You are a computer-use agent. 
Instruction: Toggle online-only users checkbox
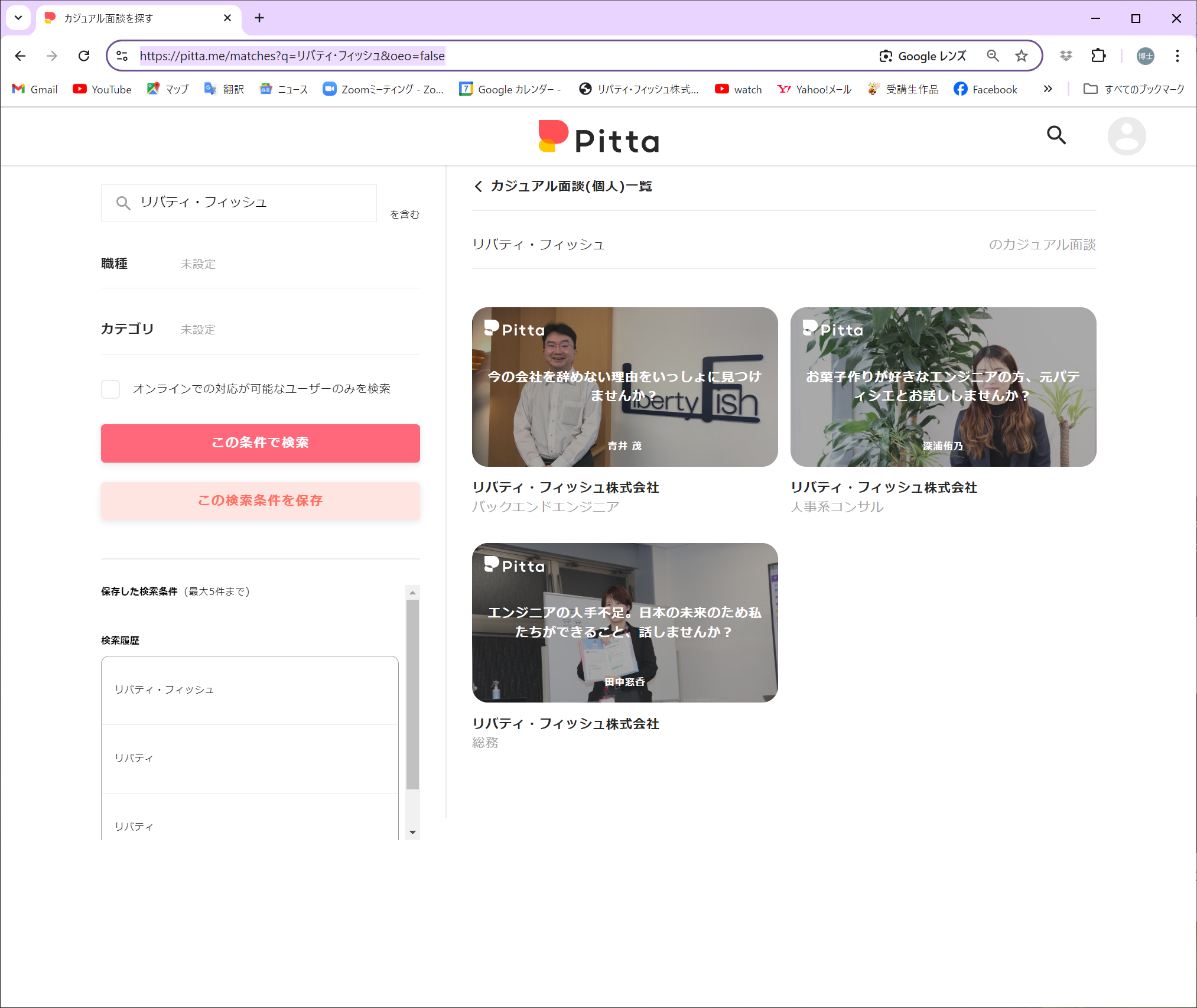[110, 389]
